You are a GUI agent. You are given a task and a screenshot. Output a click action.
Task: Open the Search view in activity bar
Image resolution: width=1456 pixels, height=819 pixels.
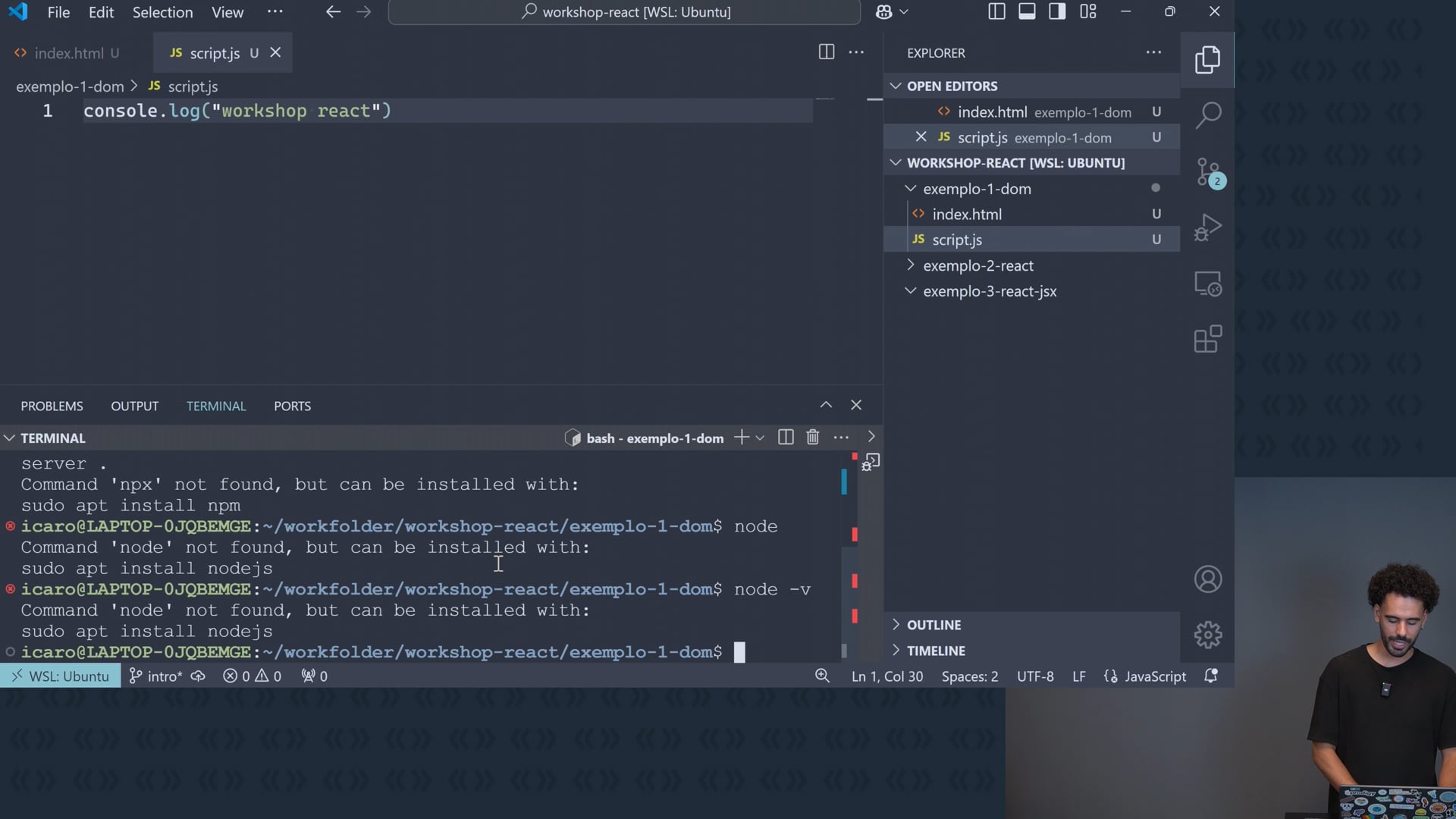pyautogui.click(x=1207, y=115)
